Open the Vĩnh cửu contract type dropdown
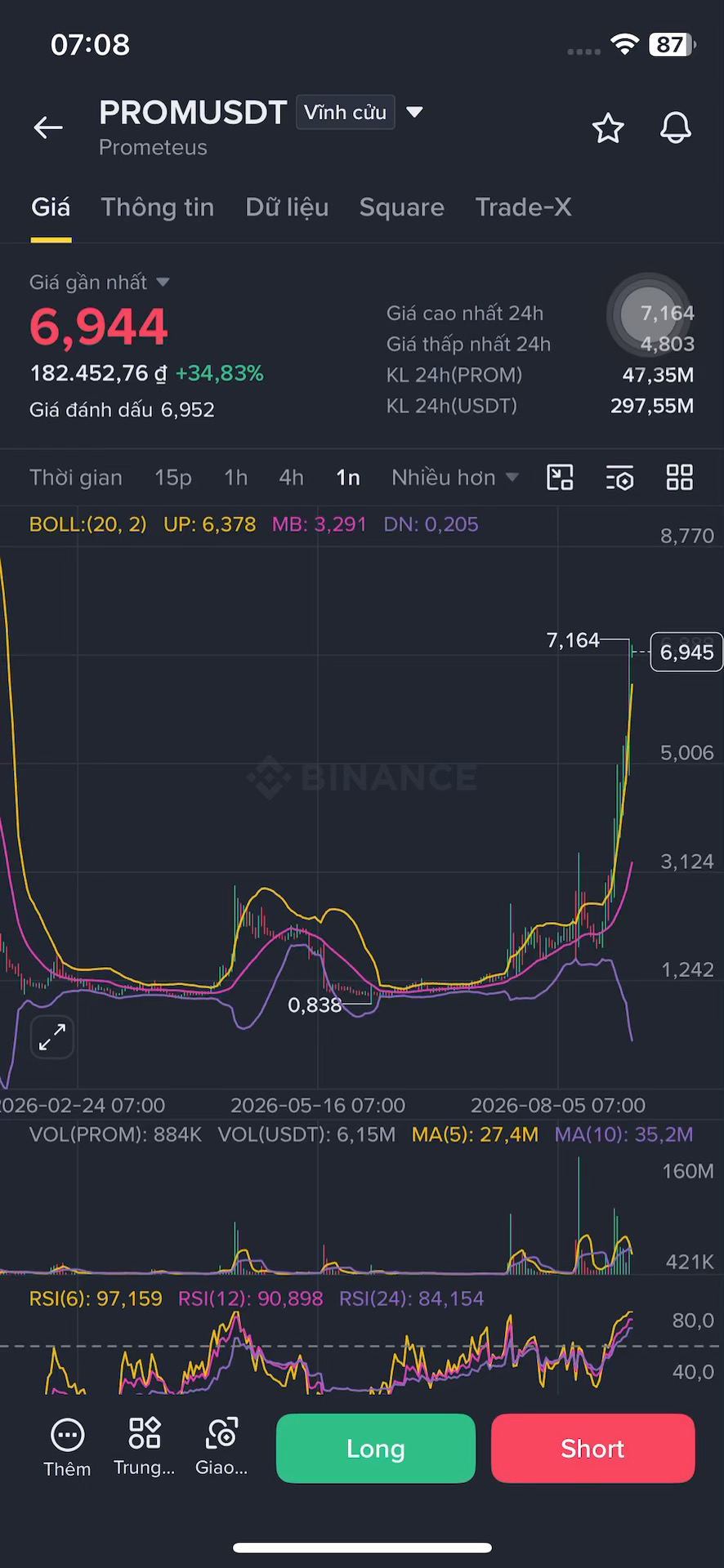Screen dimensions: 724x1568 (346, 113)
